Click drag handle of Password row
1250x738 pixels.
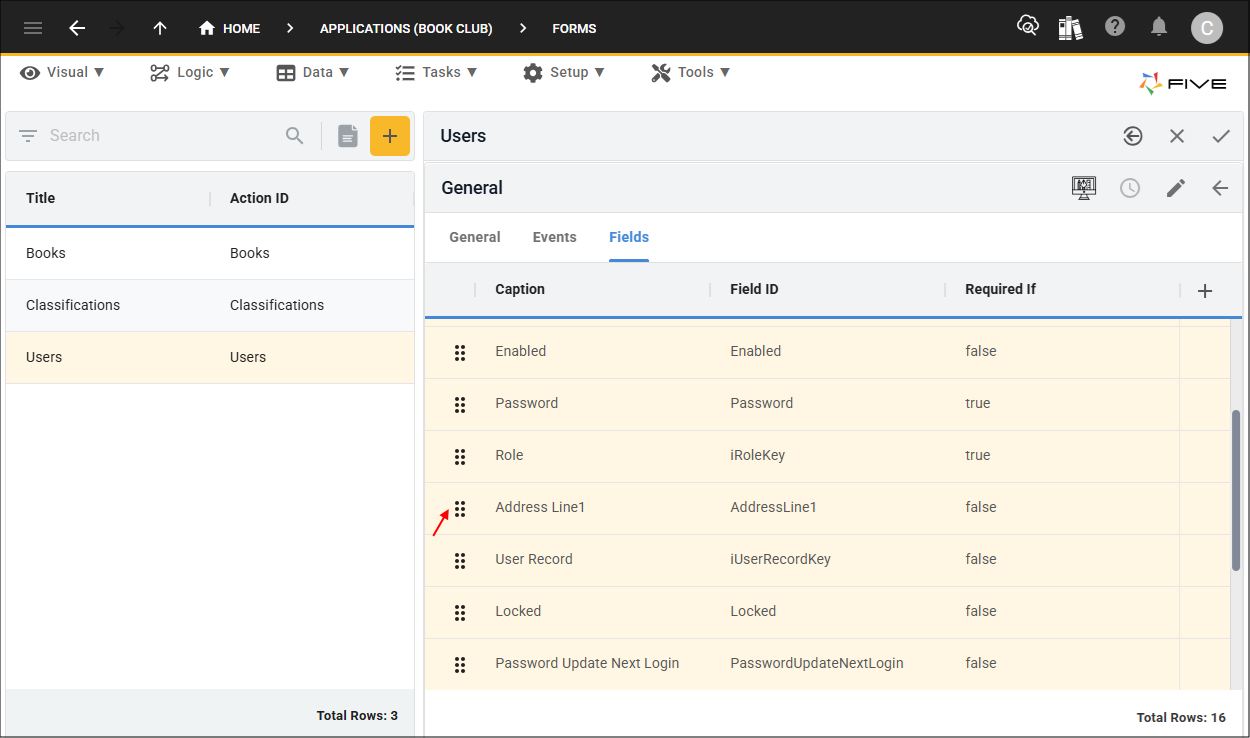460,404
